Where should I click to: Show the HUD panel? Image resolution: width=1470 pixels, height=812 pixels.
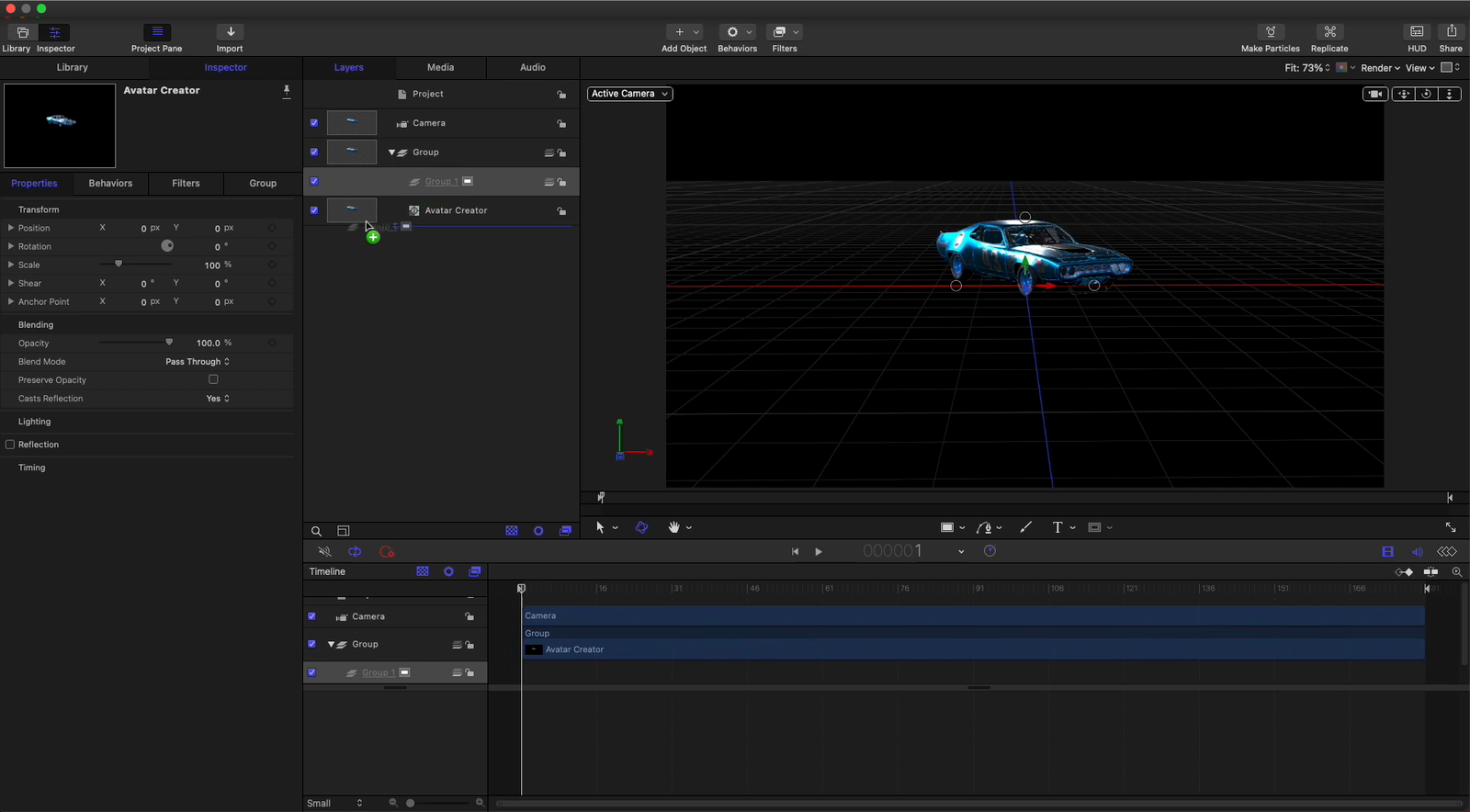[x=1417, y=32]
